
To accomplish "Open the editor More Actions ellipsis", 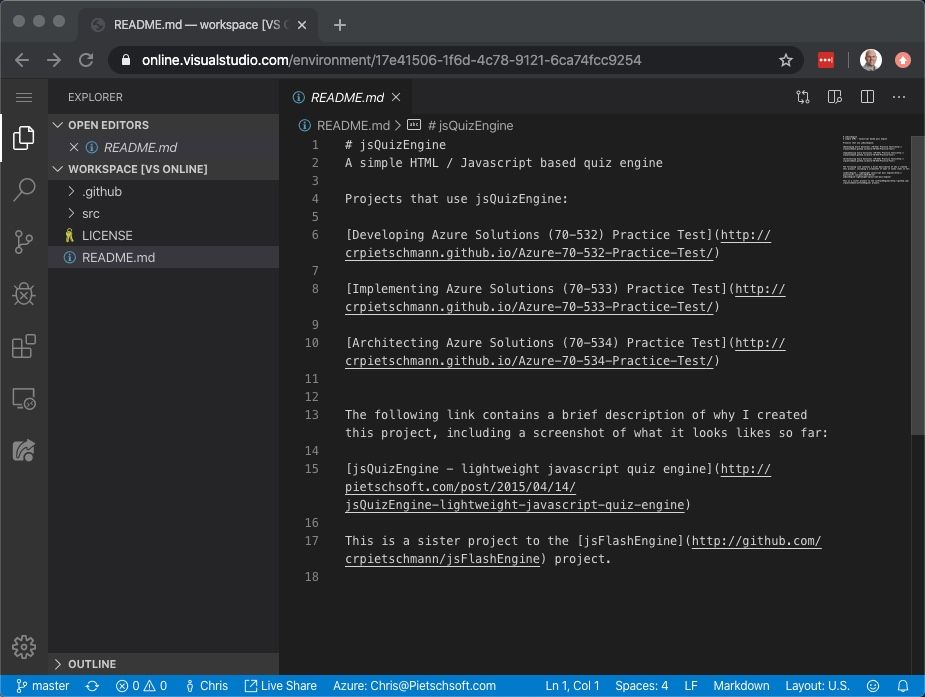I will click(x=898, y=97).
